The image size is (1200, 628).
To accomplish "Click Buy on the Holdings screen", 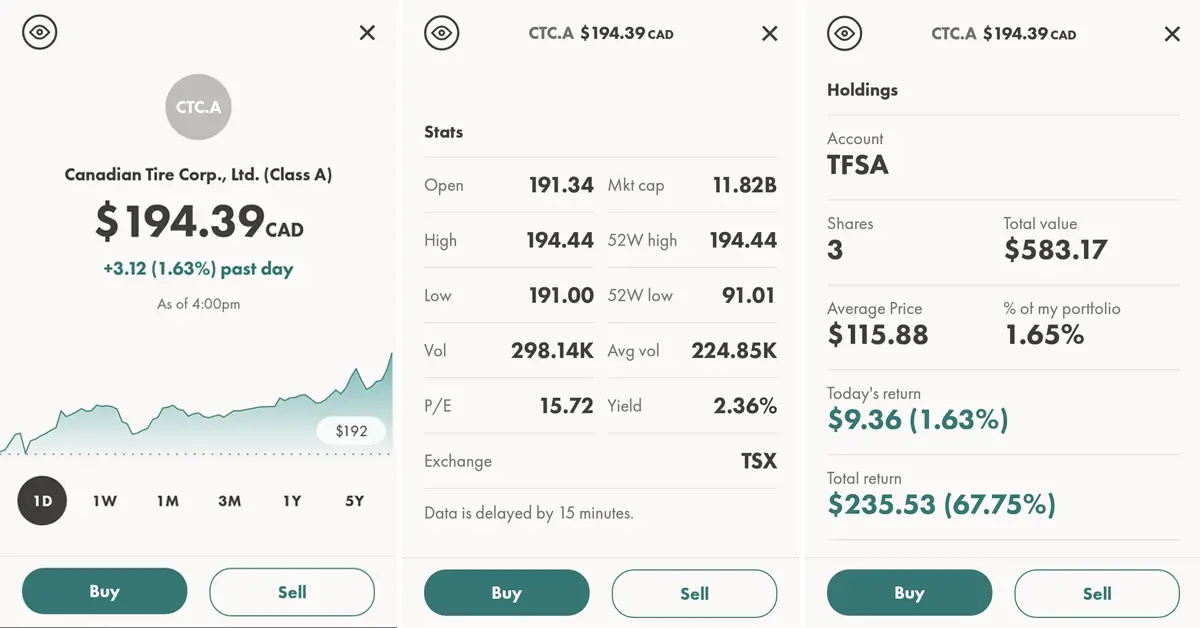I will point(909,592).
